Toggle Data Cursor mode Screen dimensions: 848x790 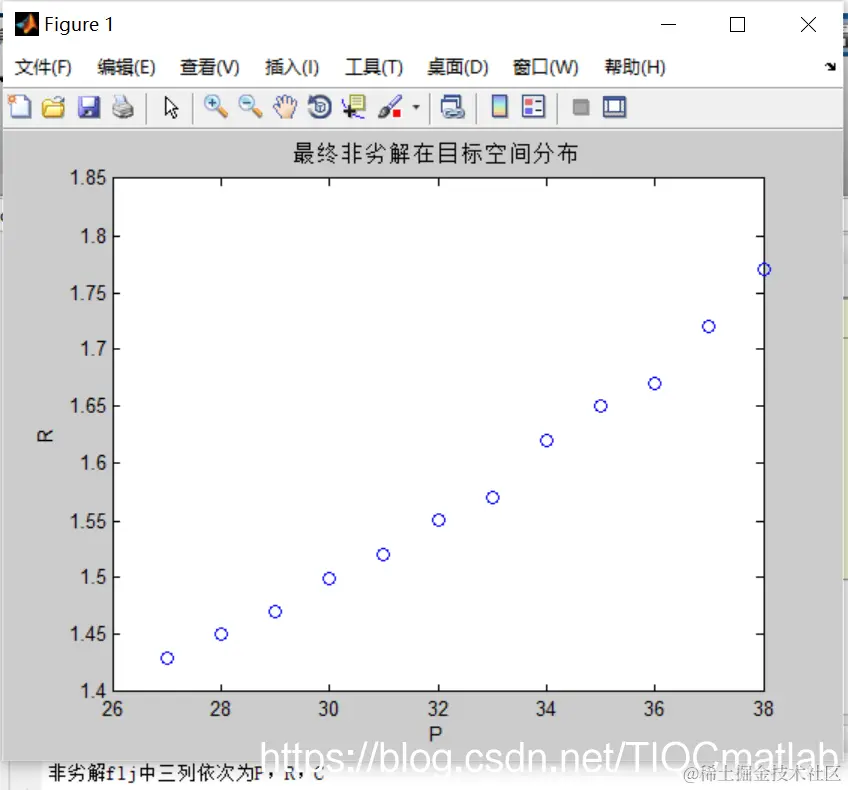point(352,107)
